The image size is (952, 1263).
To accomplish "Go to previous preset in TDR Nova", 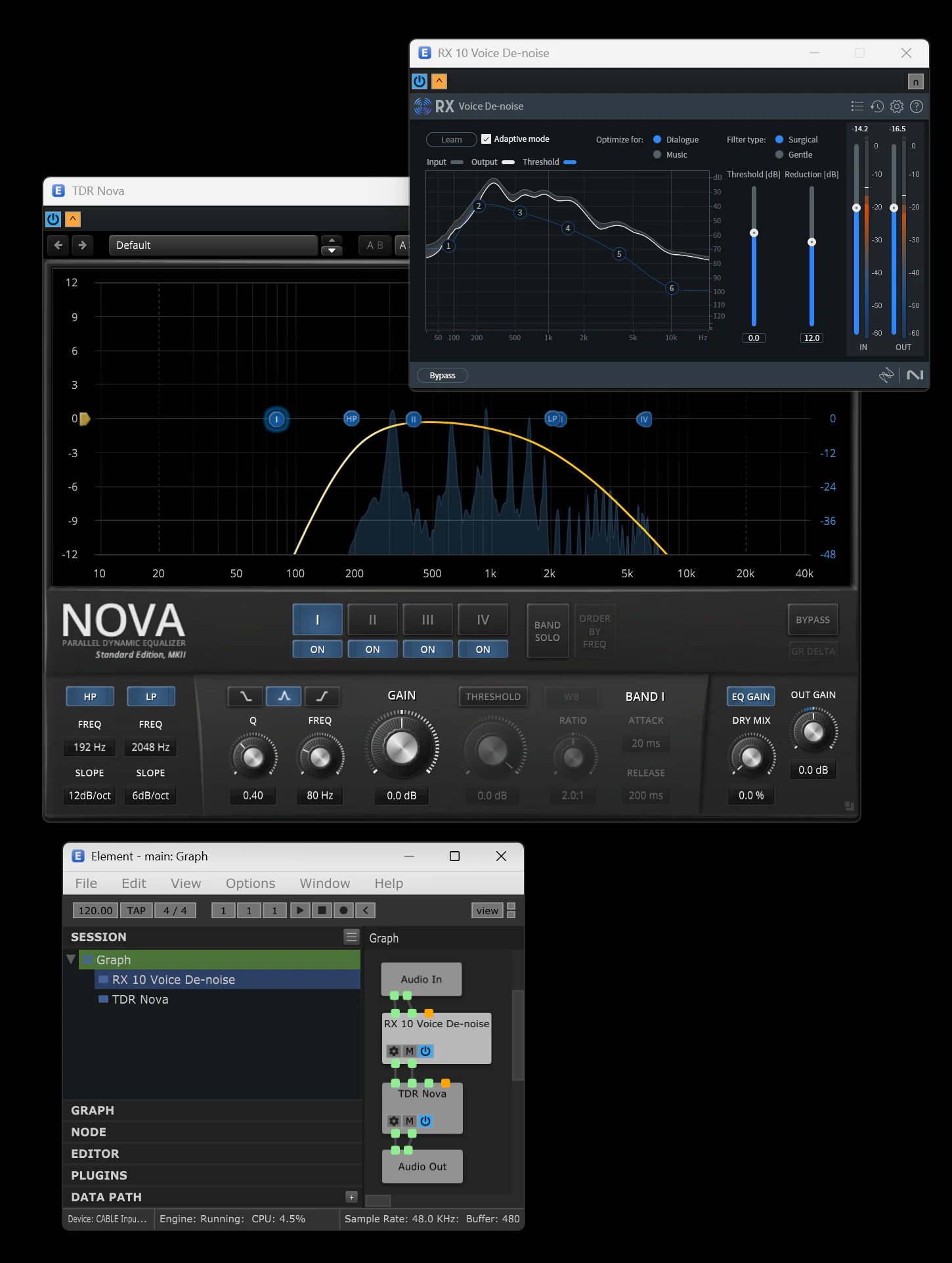I will [58, 245].
